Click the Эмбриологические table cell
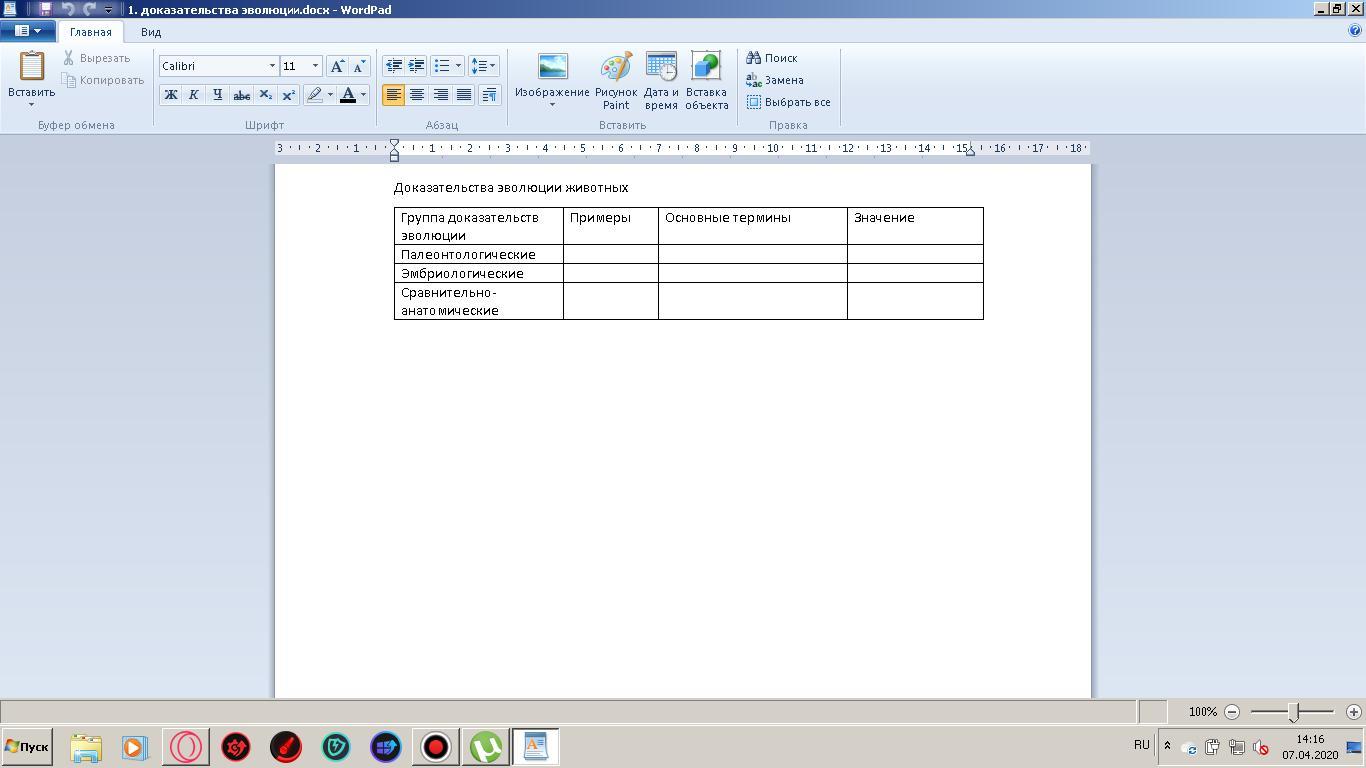This screenshot has height=768, width=1366. [479, 273]
